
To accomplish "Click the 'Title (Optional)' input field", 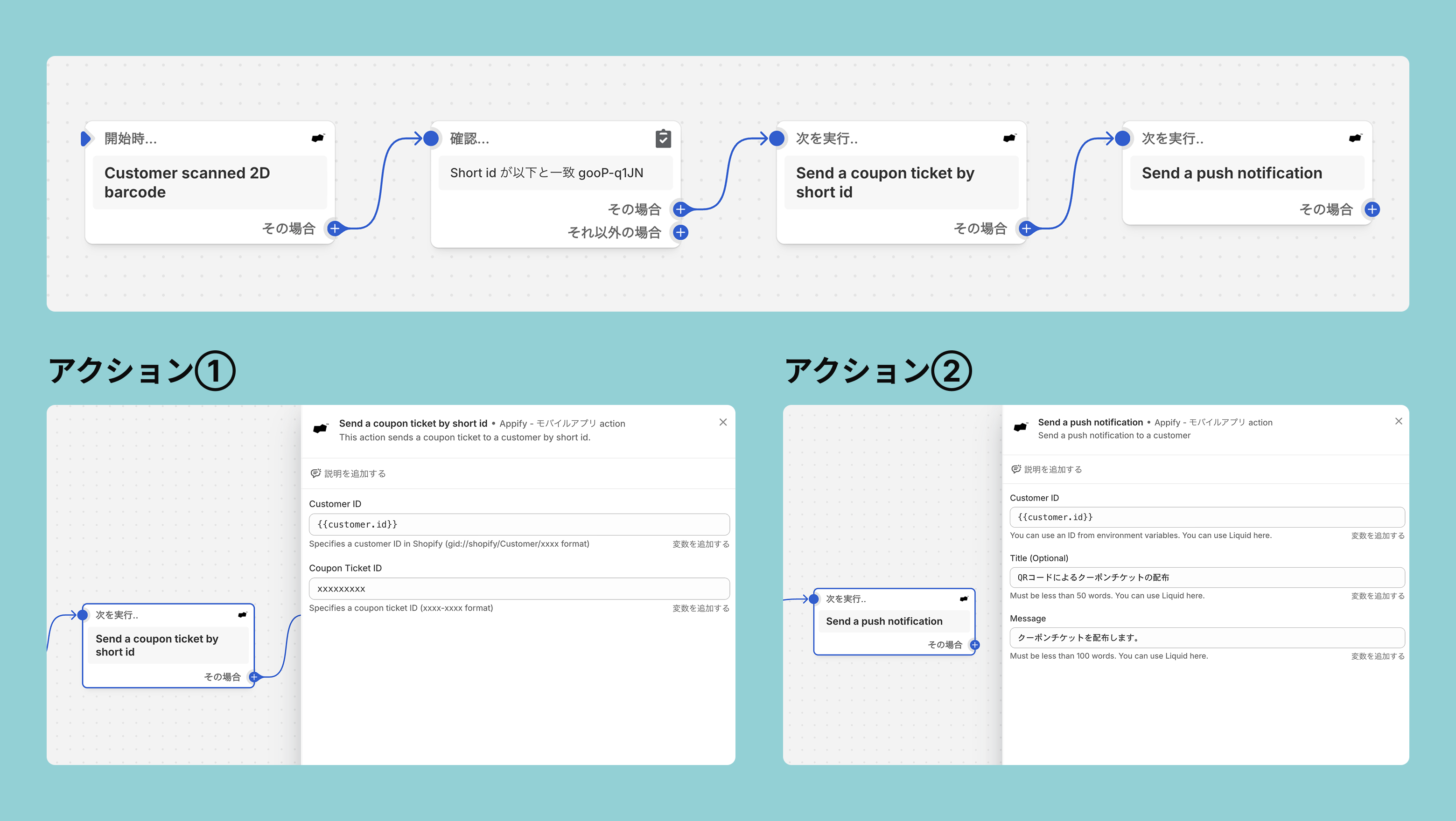I will [x=1206, y=577].
